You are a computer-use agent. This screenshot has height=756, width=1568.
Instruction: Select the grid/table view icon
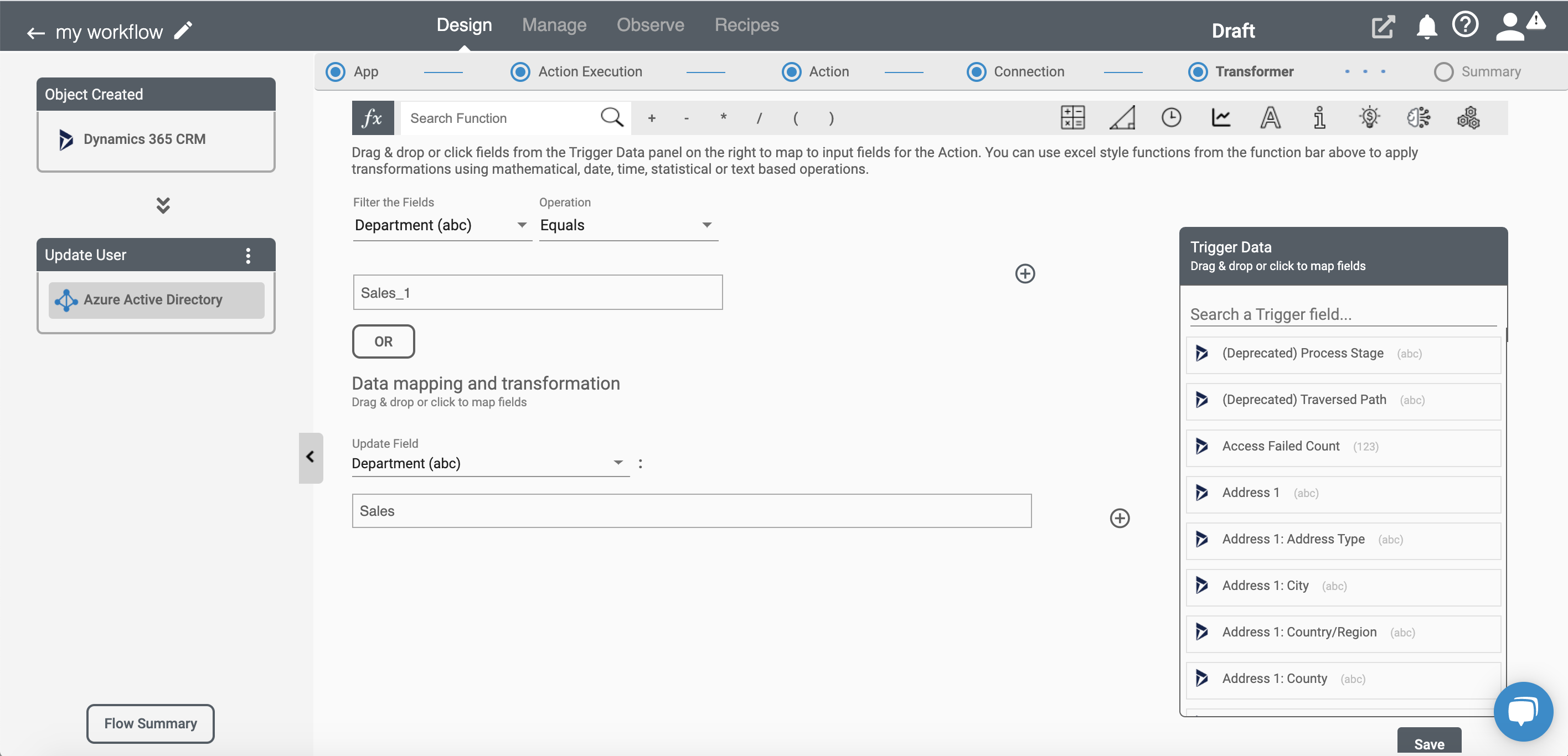1074,117
